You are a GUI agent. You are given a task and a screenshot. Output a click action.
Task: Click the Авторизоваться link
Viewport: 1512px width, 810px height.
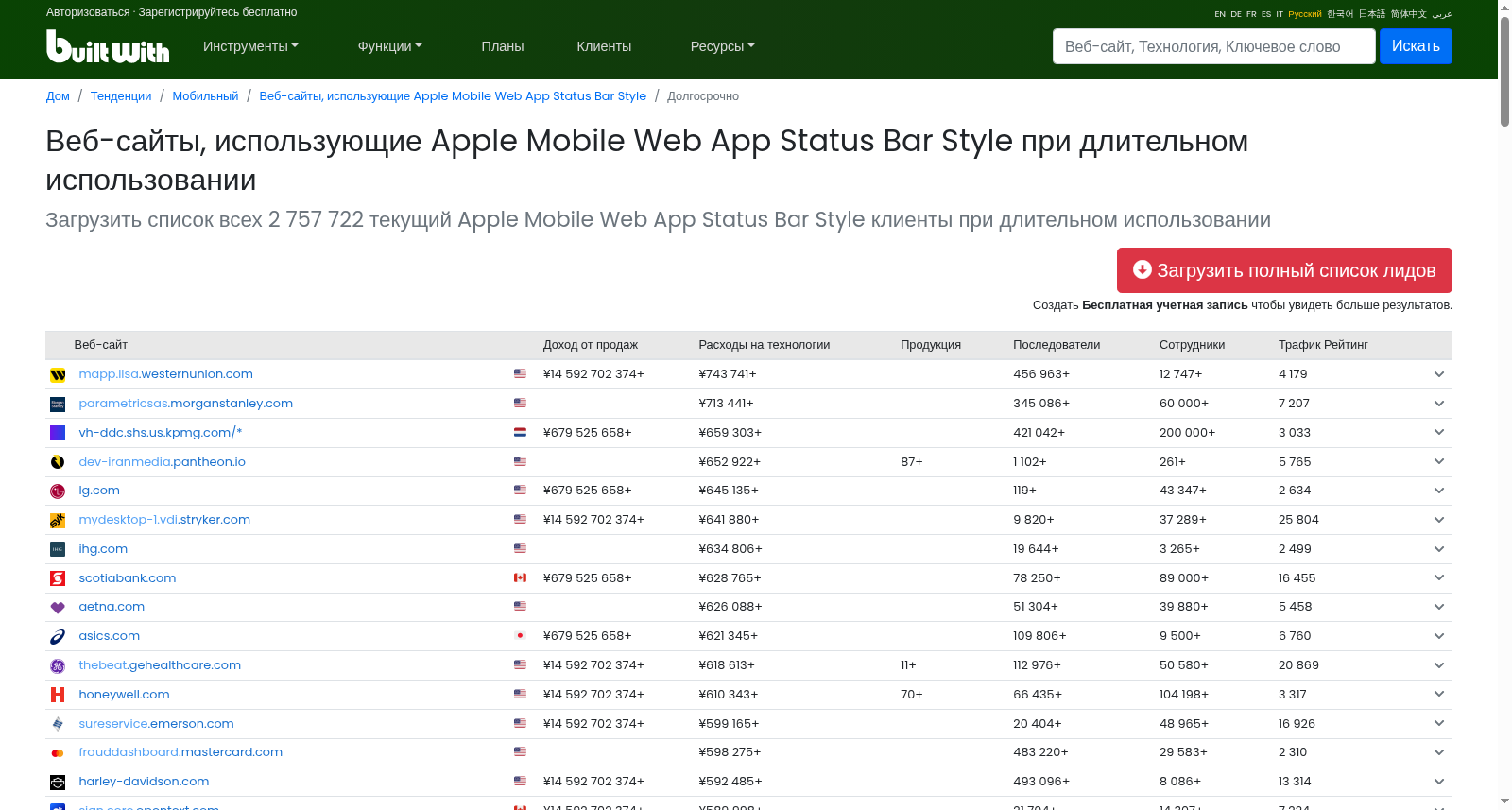tap(88, 12)
